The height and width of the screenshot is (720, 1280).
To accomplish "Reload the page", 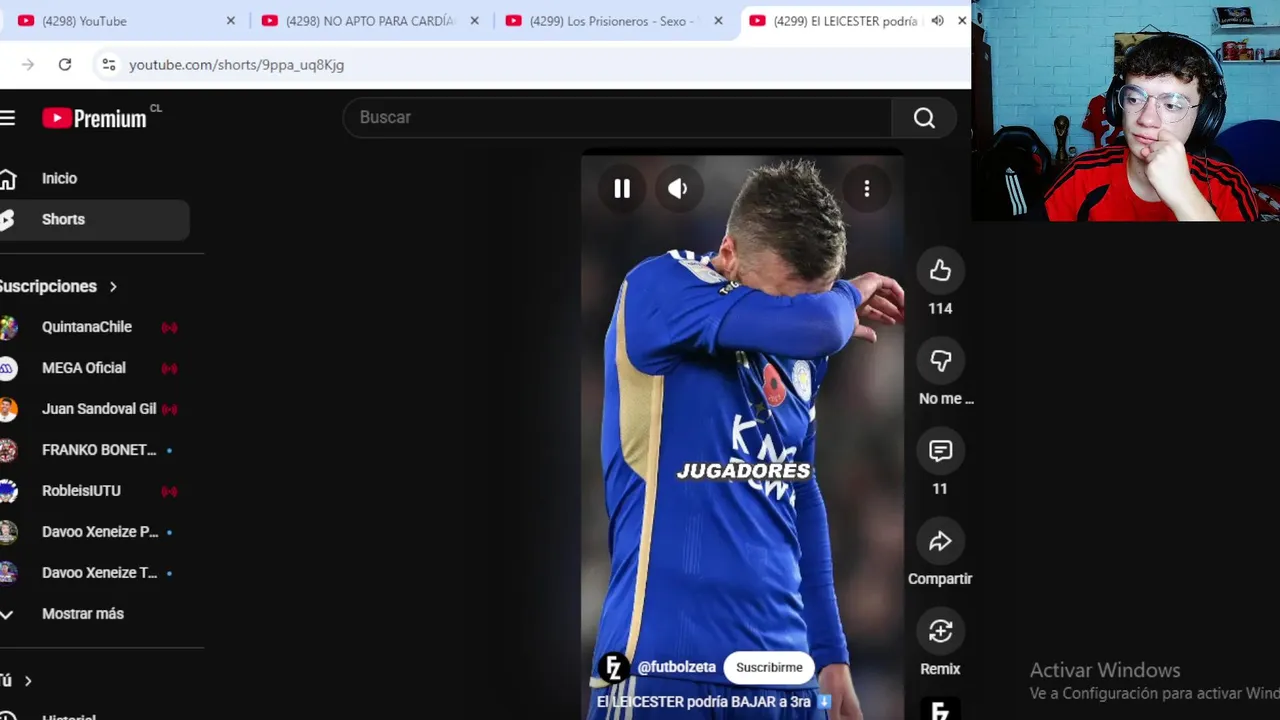I will (65, 64).
